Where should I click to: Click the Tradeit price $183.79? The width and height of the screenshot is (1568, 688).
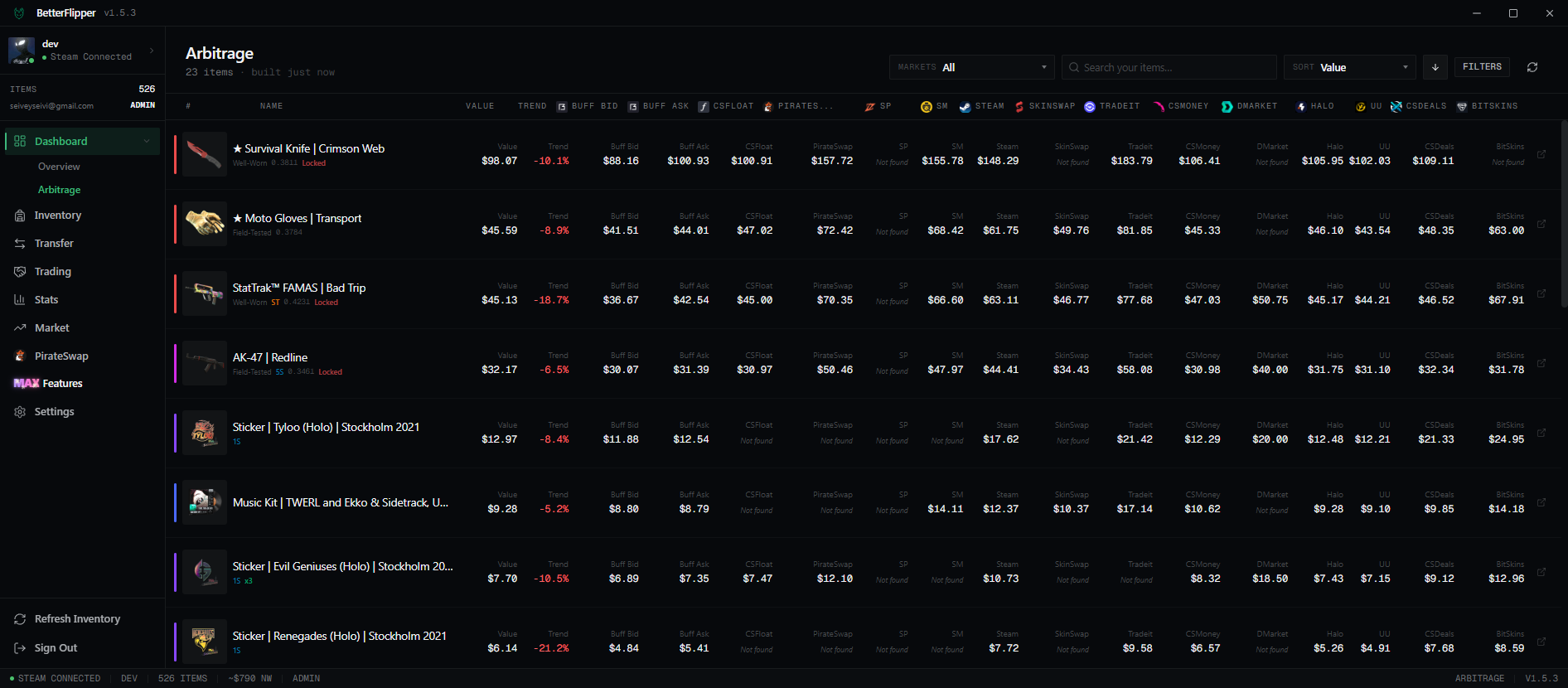(x=1132, y=161)
